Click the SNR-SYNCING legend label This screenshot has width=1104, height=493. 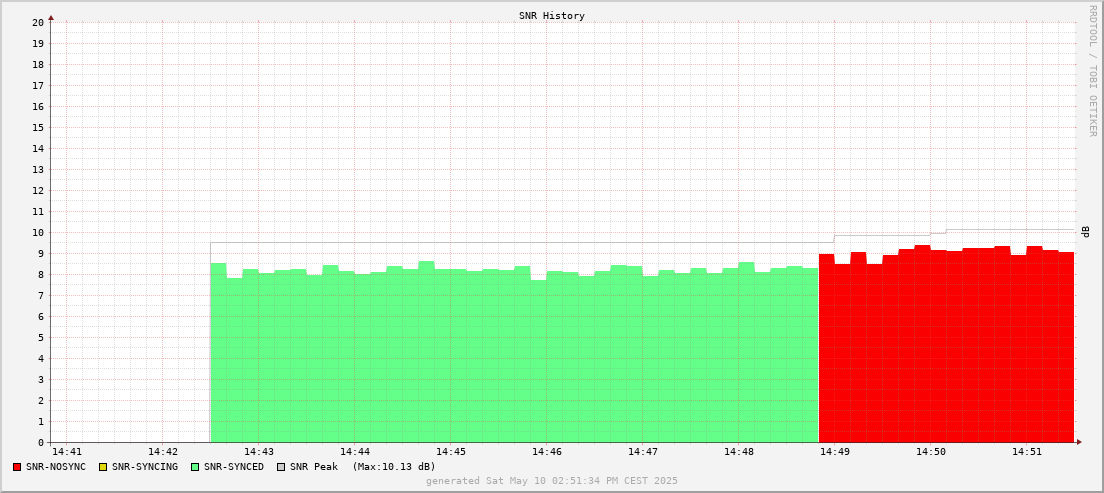point(144,467)
